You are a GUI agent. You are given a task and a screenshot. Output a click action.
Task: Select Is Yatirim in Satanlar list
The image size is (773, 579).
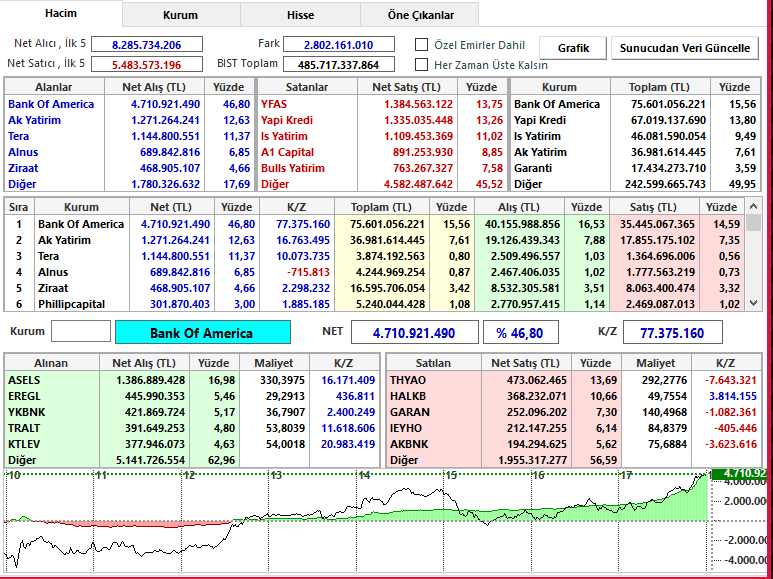[x=284, y=136]
